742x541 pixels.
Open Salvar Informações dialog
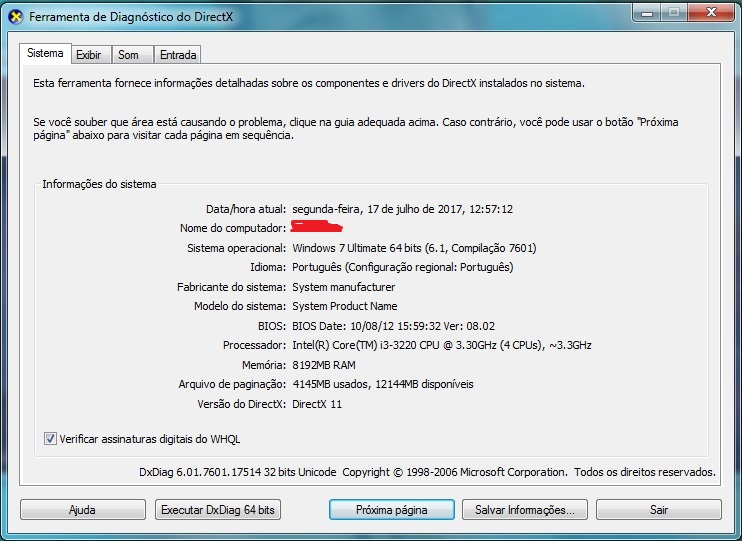coord(525,510)
